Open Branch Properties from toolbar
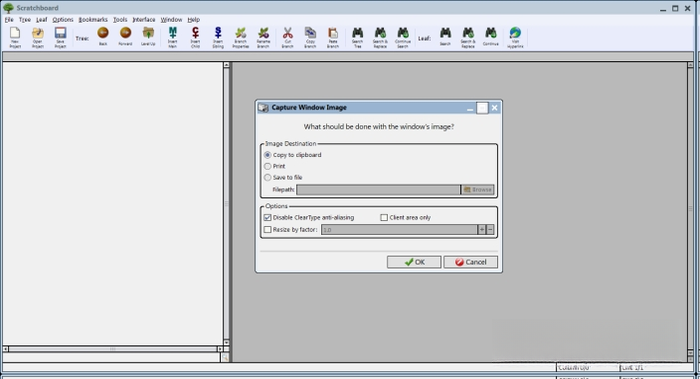 click(x=241, y=37)
